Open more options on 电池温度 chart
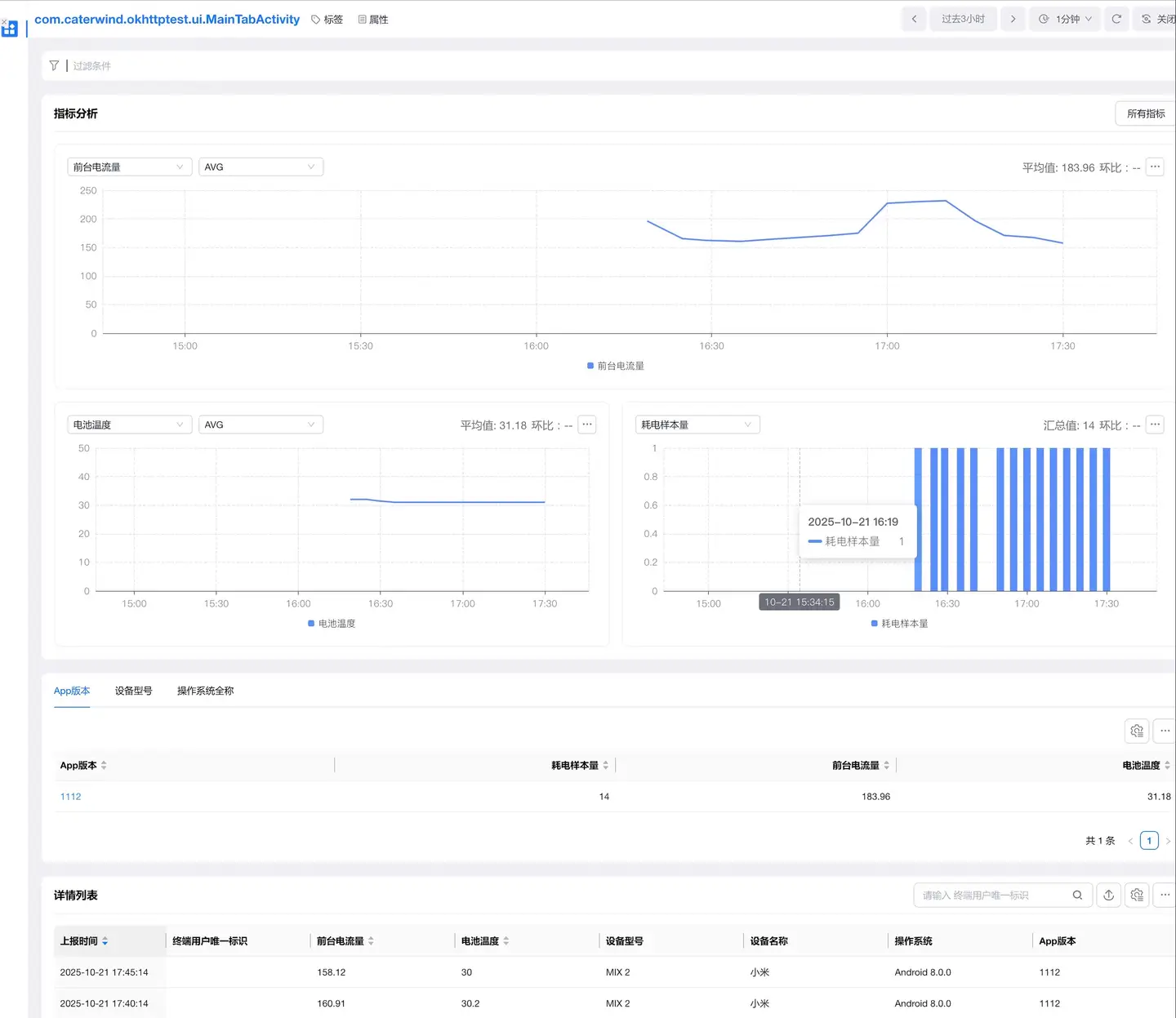 click(586, 425)
